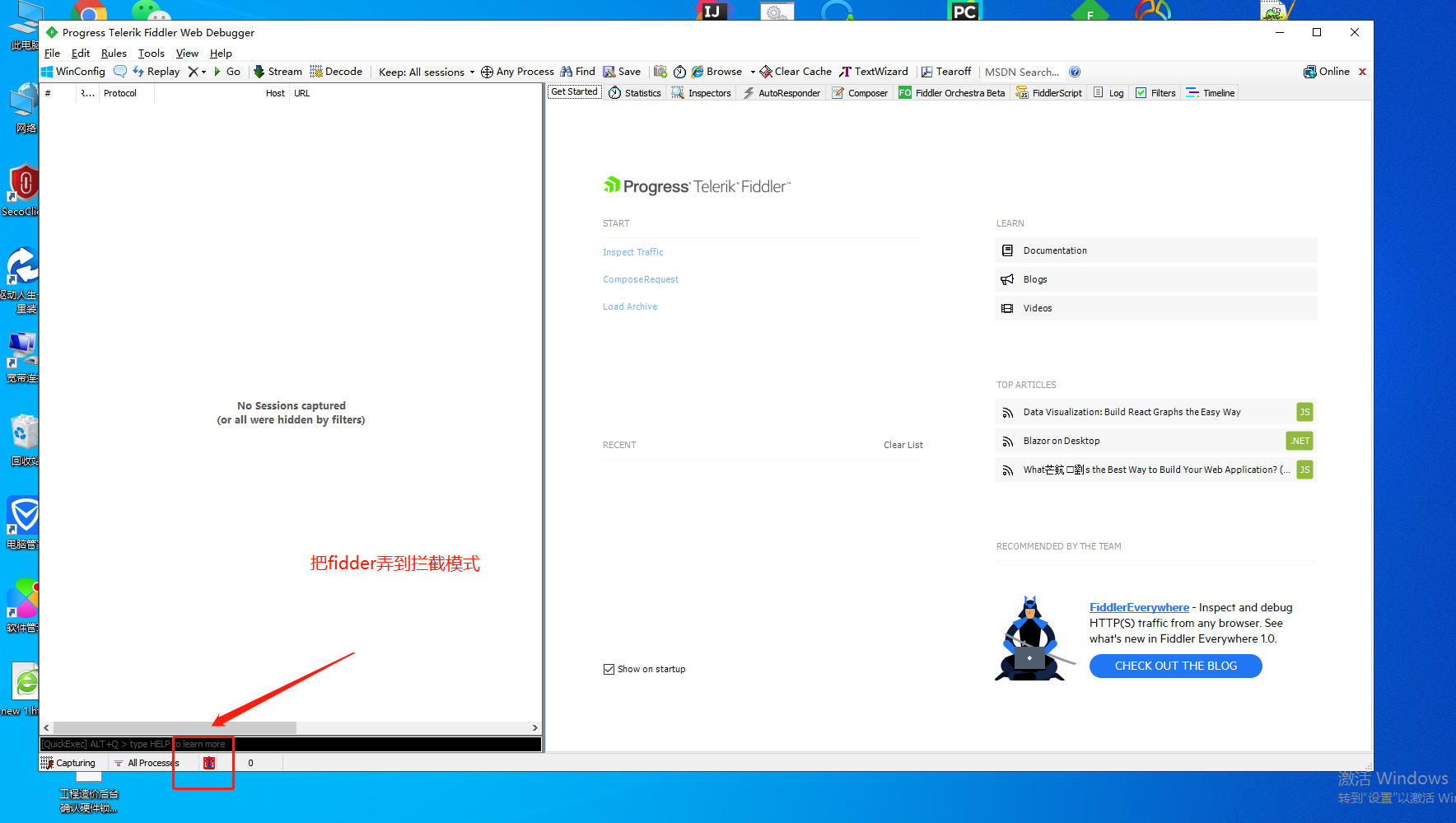The height and width of the screenshot is (823, 1456).
Task: Click the Load Archive link
Action: [630, 306]
